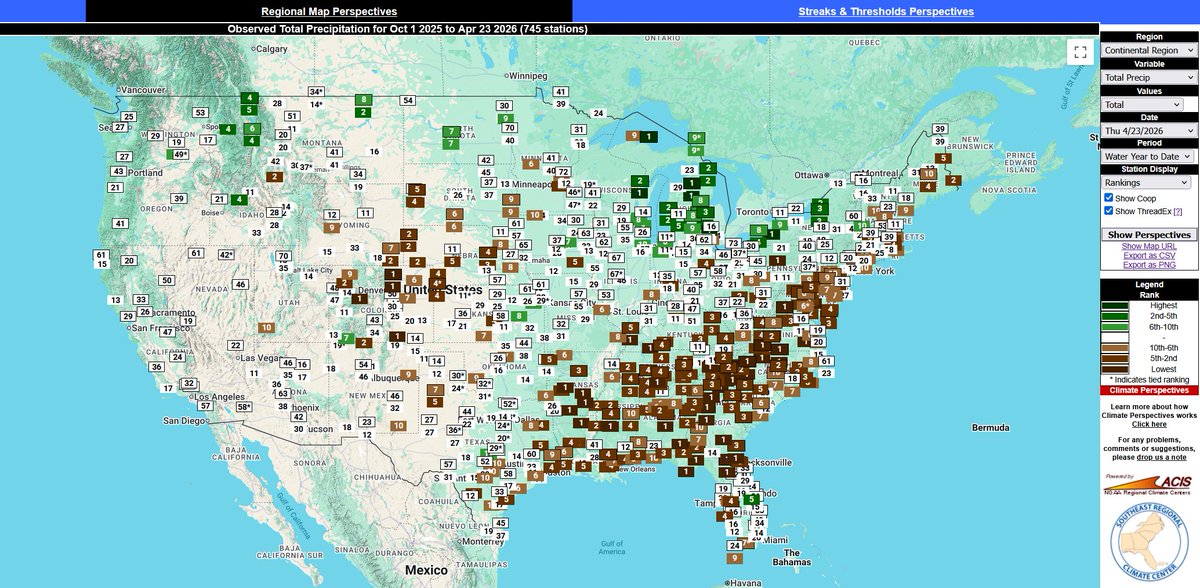Open the 42* station near Idaho-Nevada border
Screen dimensions: 1200x588
point(226,255)
